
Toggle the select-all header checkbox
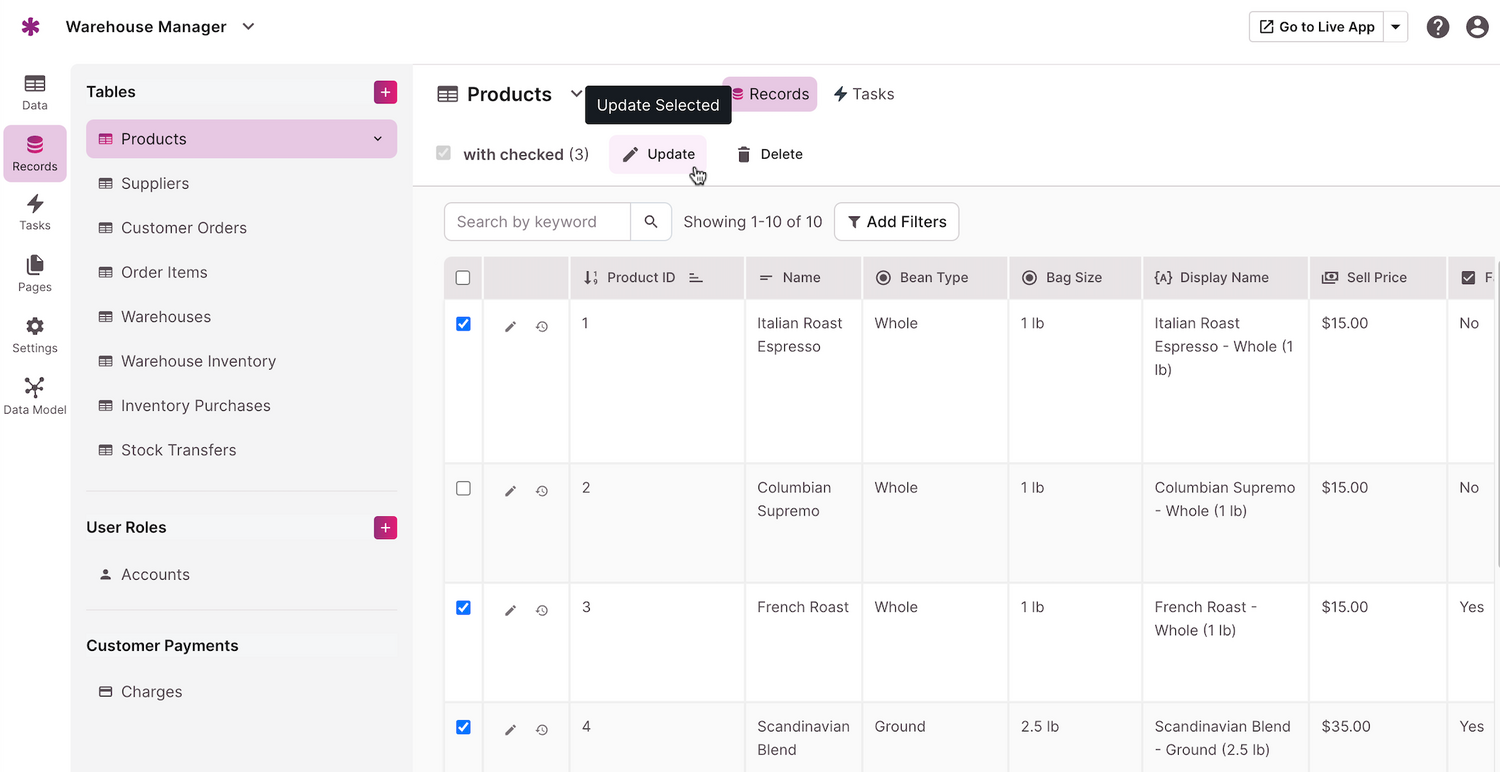pyautogui.click(x=463, y=278)
